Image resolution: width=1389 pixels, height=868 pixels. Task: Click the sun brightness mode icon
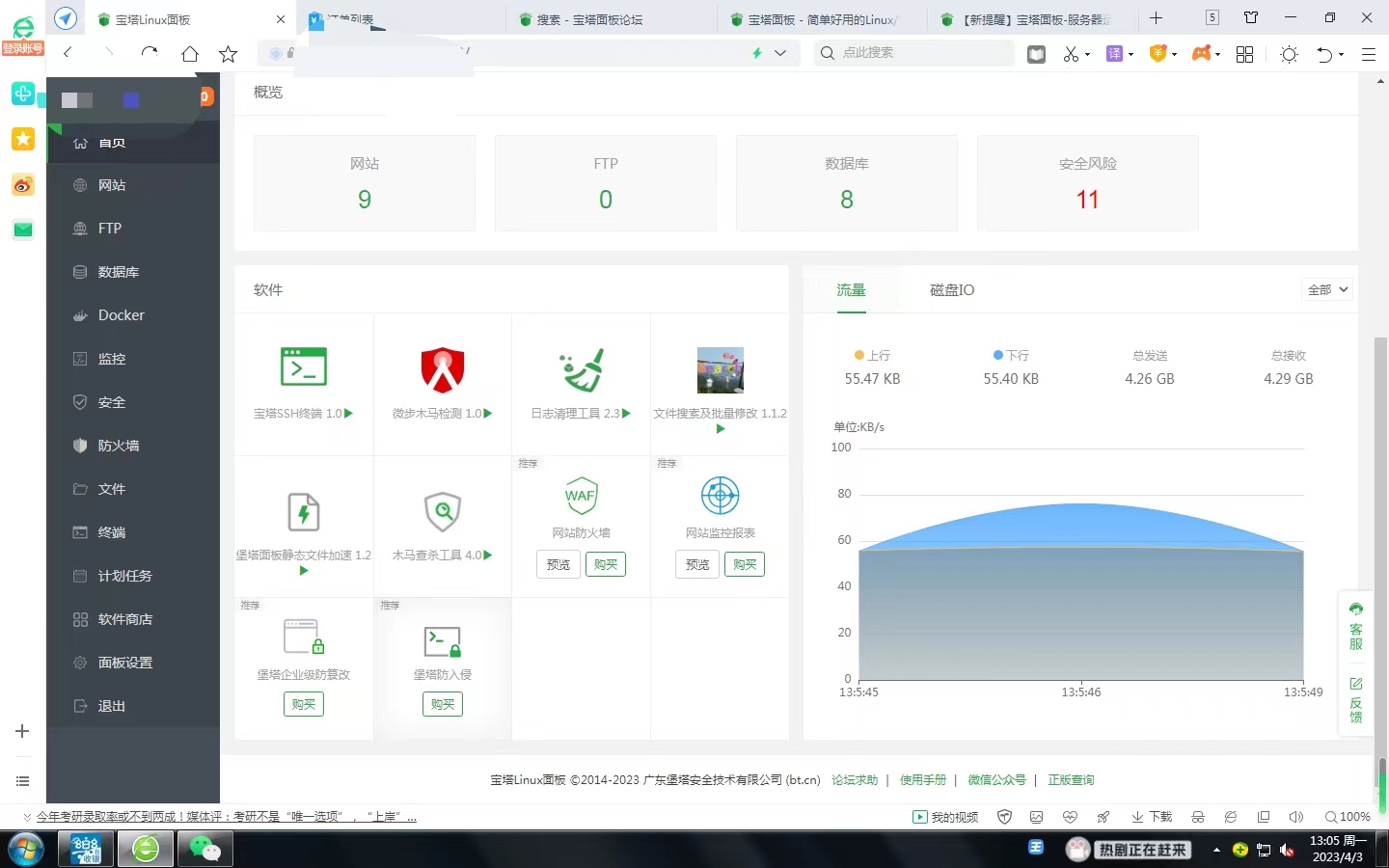click(1289, 54)
